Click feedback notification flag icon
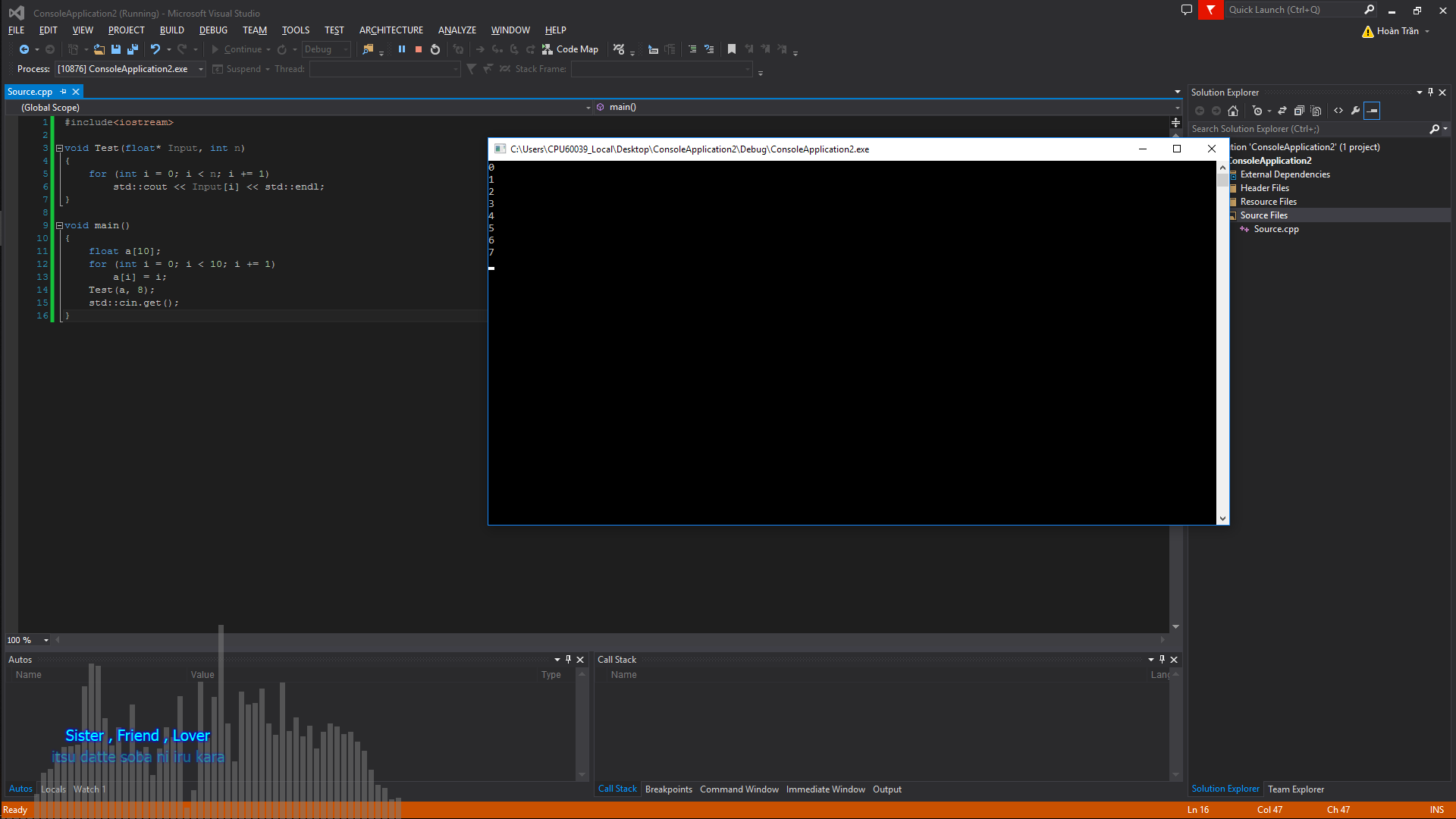This screenshot has height=819, width=1456. click(1210, 10)
